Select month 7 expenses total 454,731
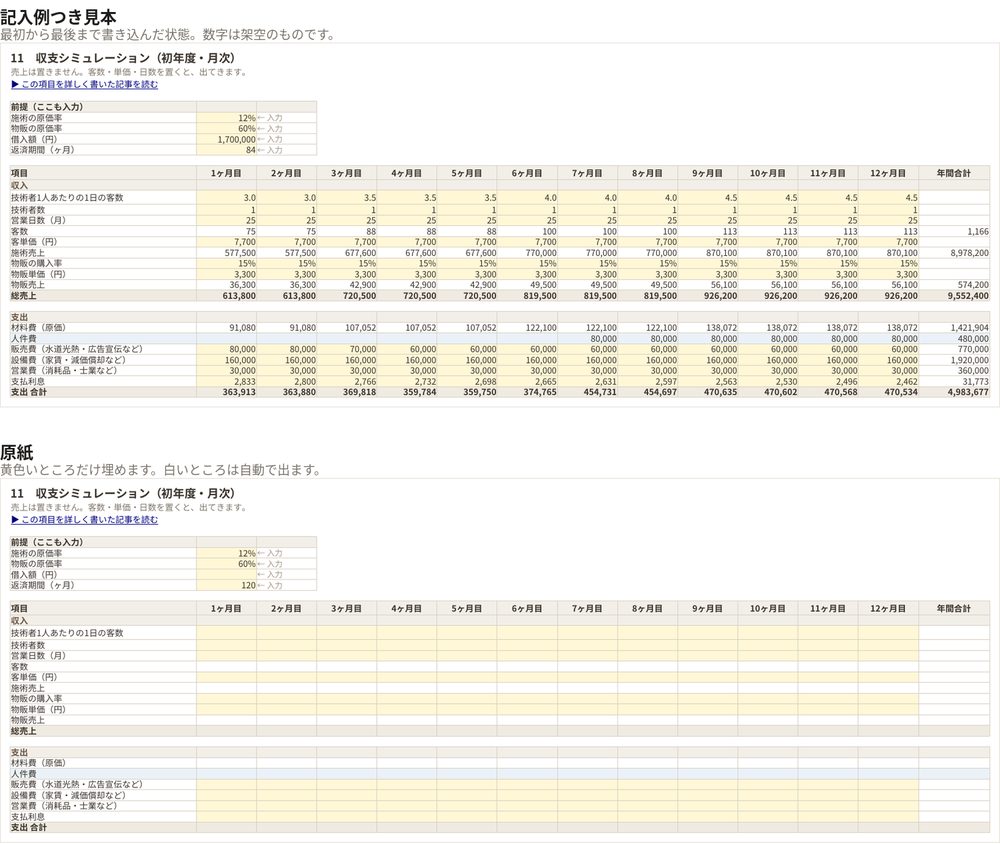The width and height of the screenshot is (1000, 844). 587,392
